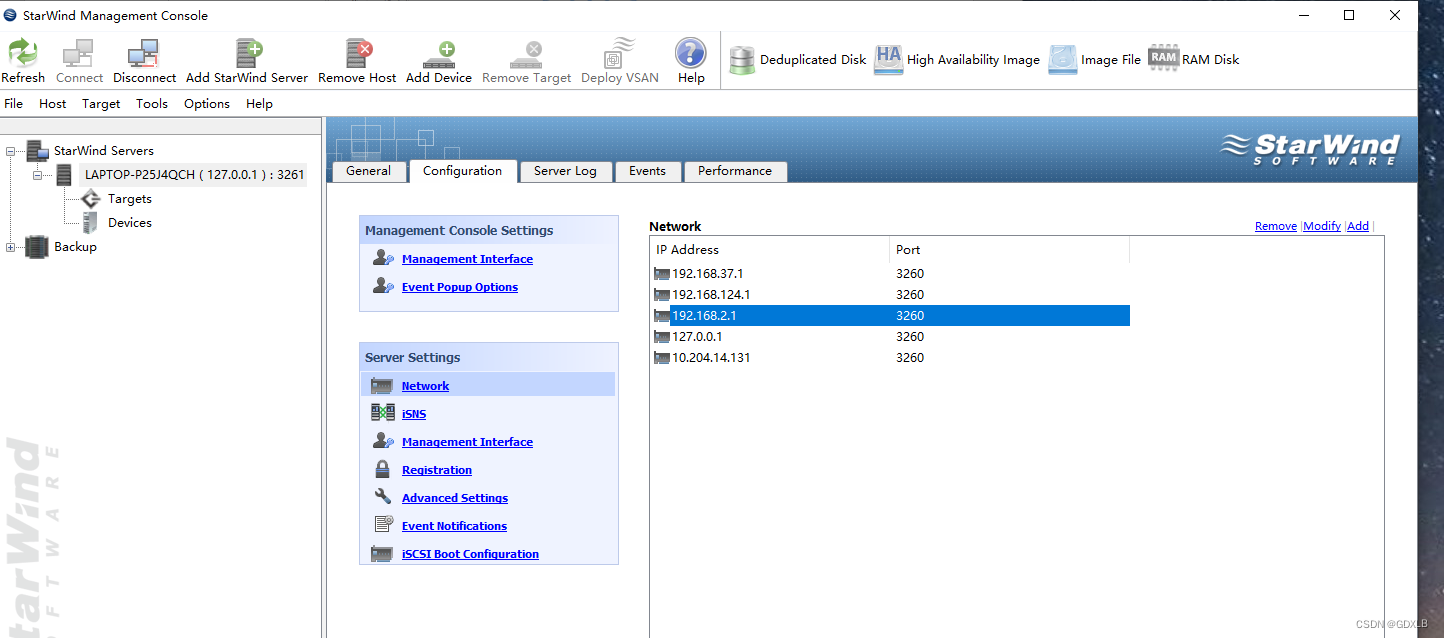Open the Network server settings link

click(x=425, y=386)
